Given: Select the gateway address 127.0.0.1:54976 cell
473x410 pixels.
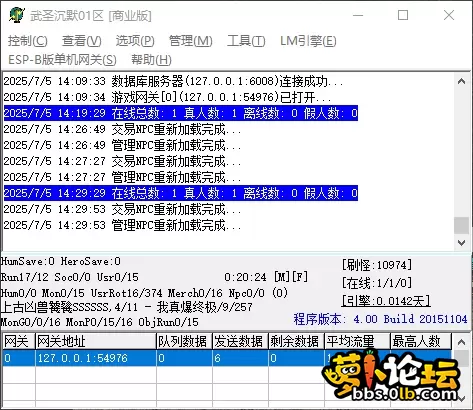Looking at the screenshot, I should coord(96,358).
